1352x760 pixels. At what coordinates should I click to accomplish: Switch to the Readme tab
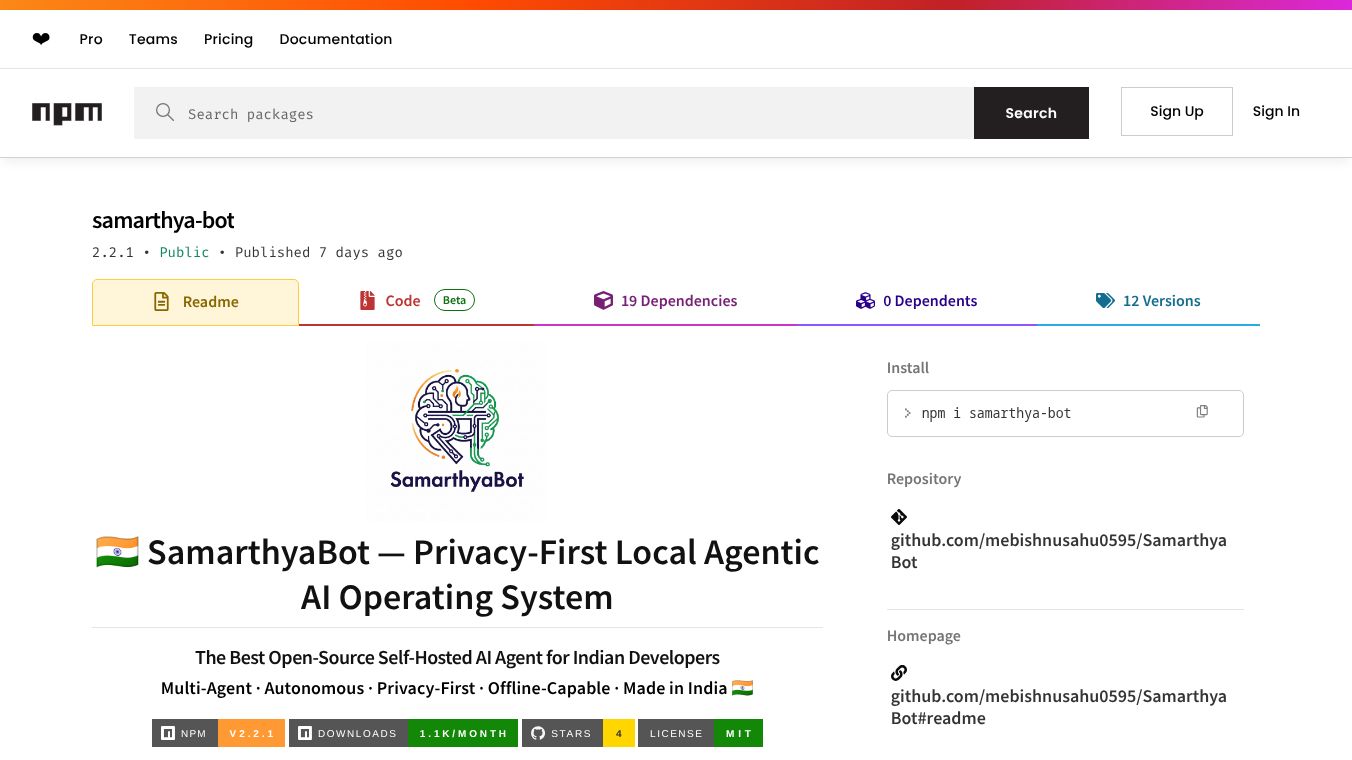coord(195,302)
